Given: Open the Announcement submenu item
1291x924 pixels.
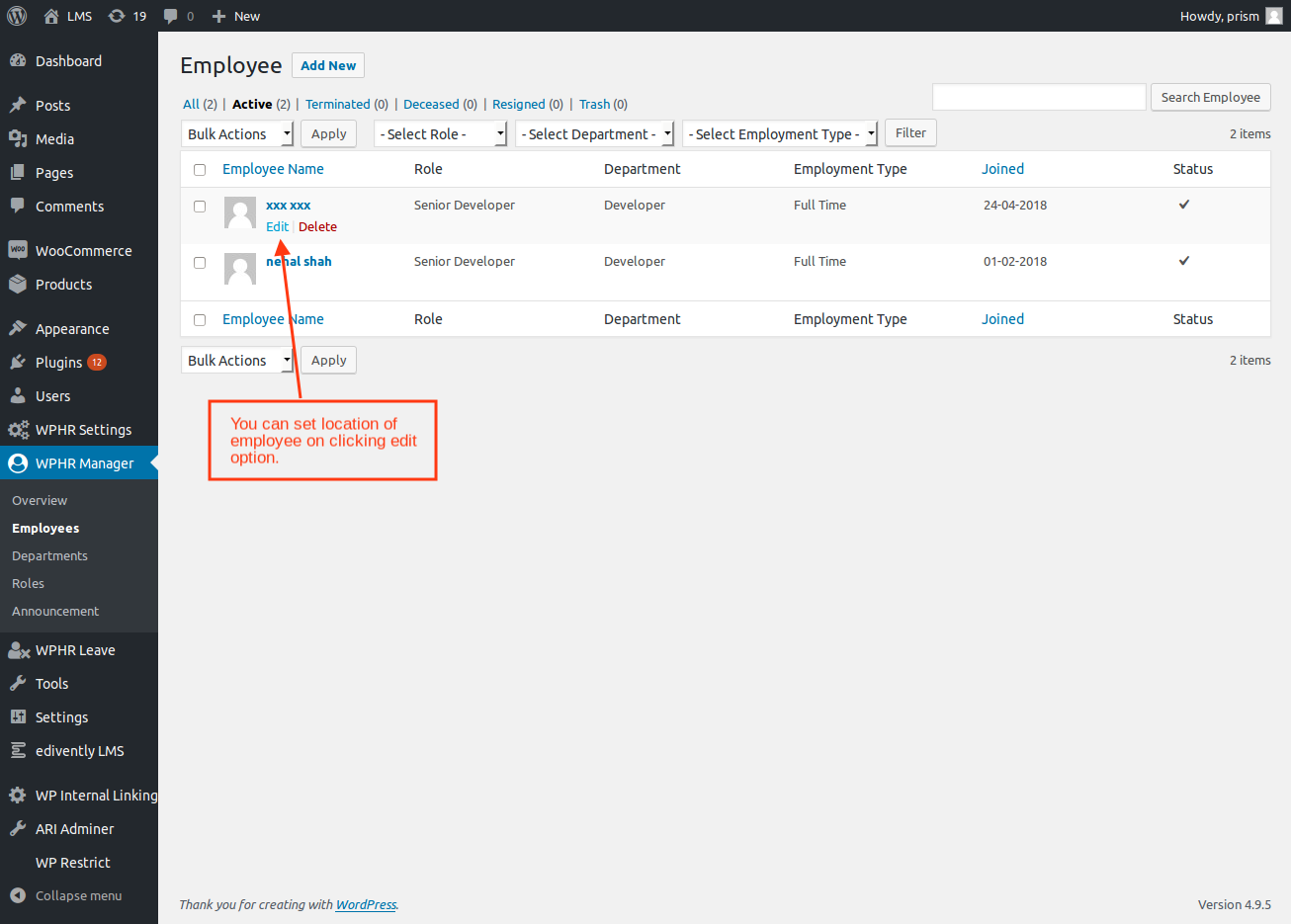Looking at the screenshot, I should coord(55,611).
